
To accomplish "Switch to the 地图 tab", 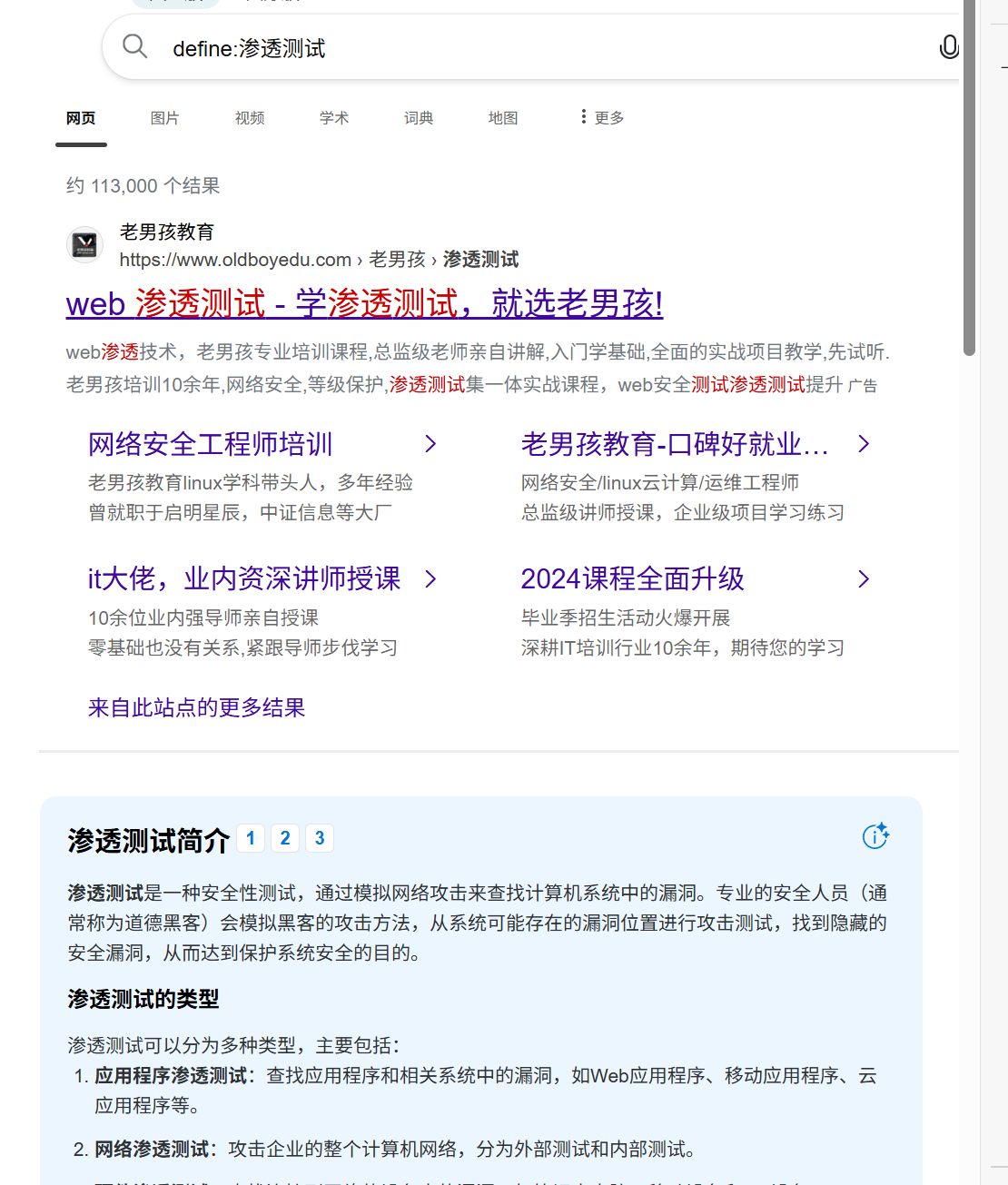I will 503,118.
